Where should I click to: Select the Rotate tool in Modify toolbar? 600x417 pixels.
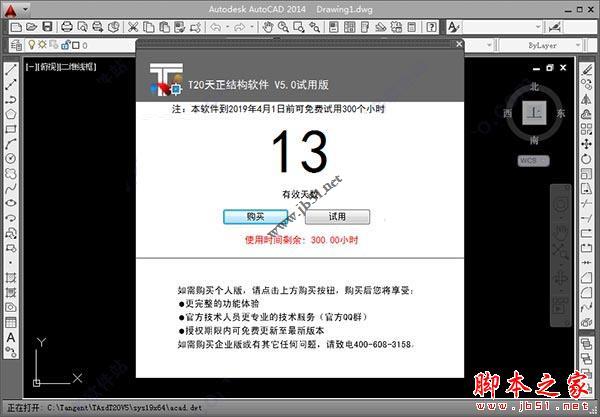[586, 159]
